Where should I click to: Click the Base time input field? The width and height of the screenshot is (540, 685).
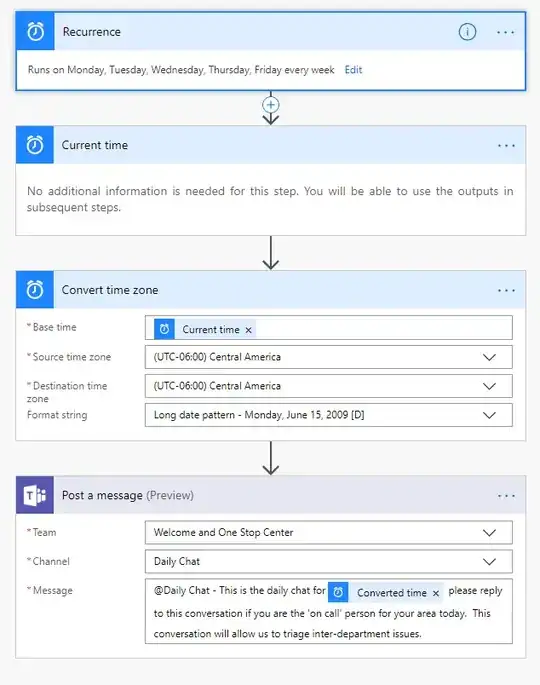coord(329,328)
